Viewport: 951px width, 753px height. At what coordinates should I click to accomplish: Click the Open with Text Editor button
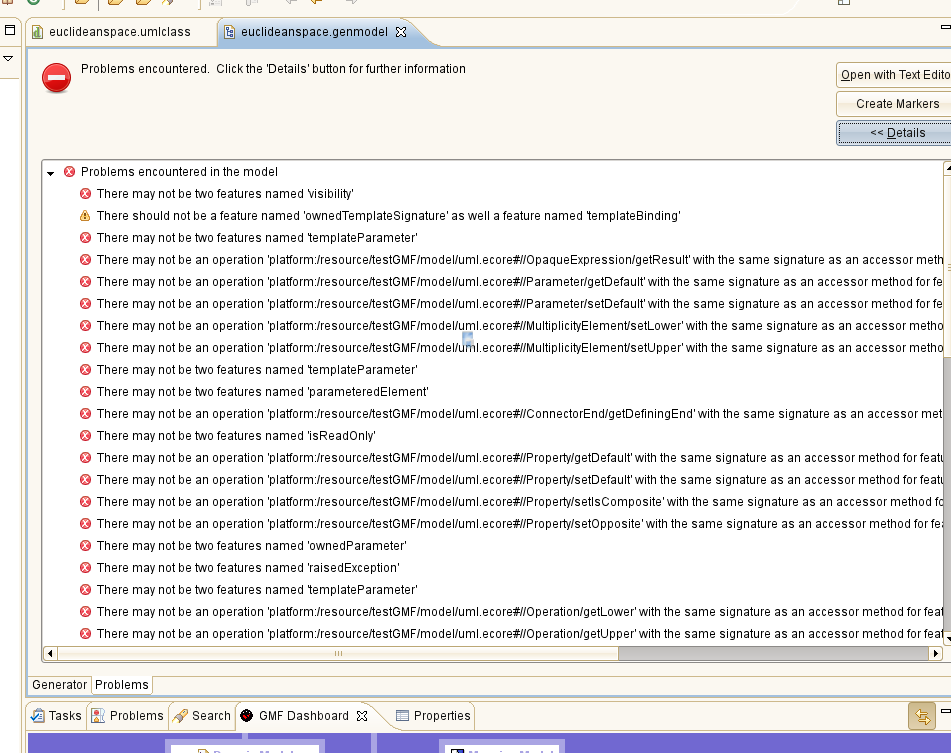[x=893, y=75]
